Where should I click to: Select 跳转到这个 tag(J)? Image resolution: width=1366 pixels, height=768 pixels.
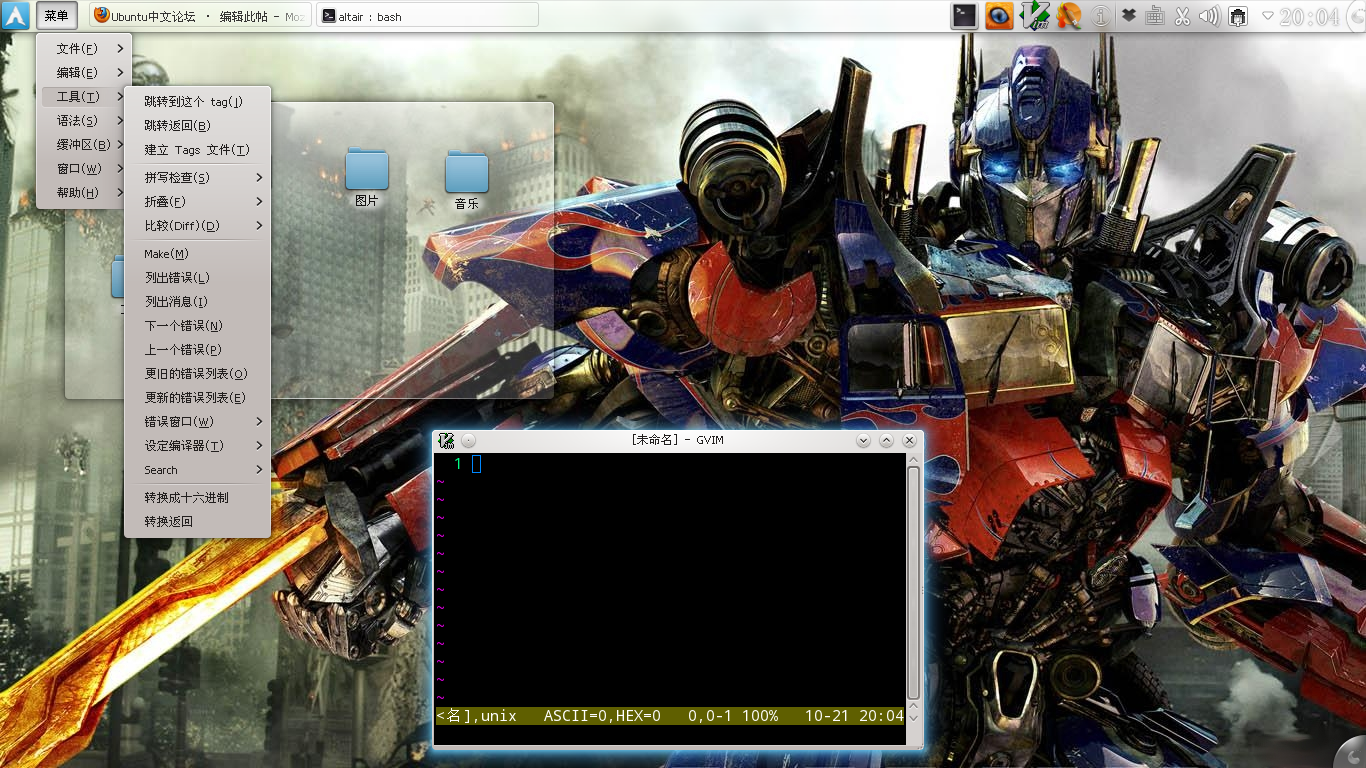click(x=197, y=101)
